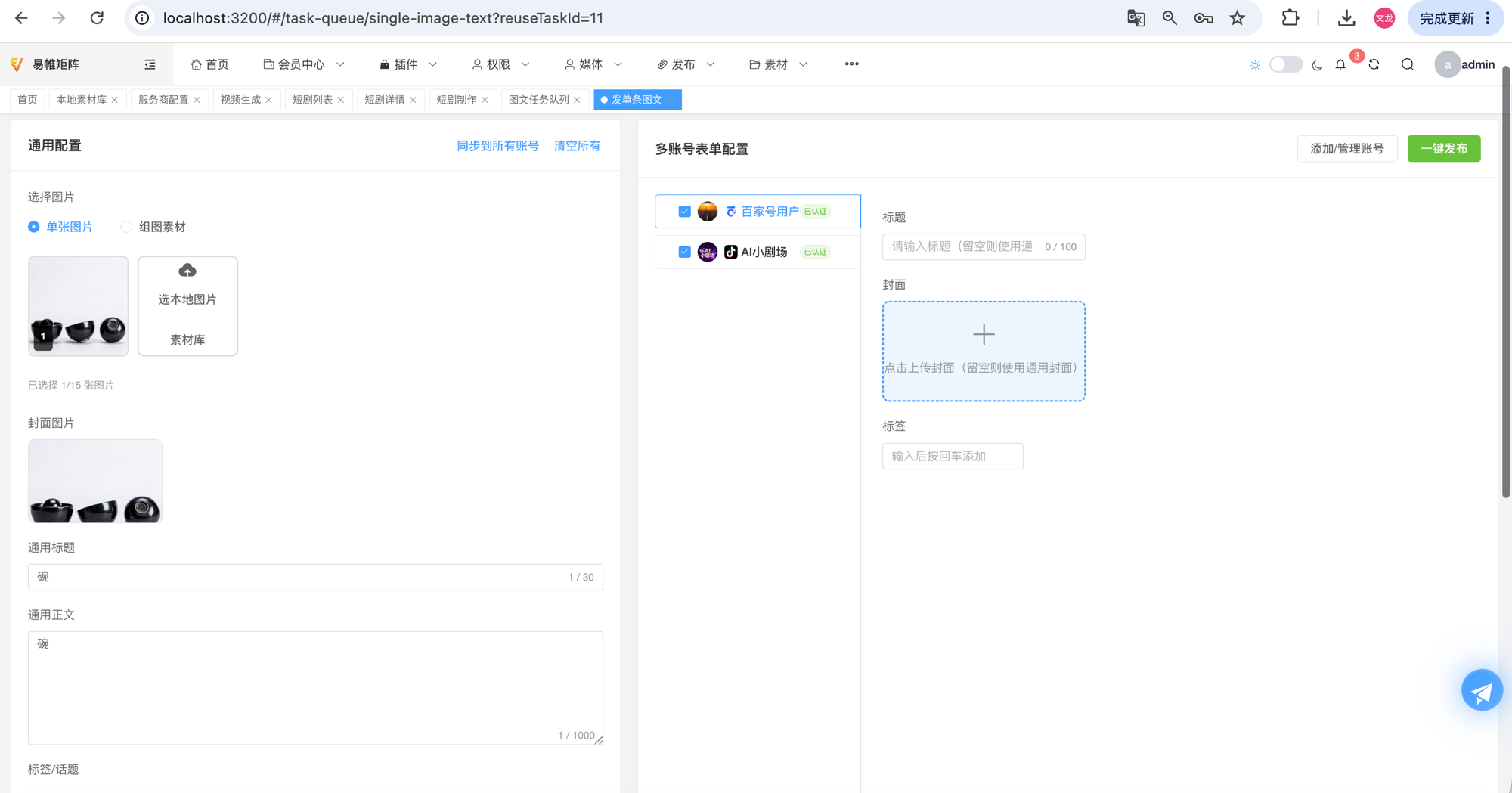Focus the 标签 tag input field
Viewport: 1512px width, 793px height.
click(x=953, y=456)
